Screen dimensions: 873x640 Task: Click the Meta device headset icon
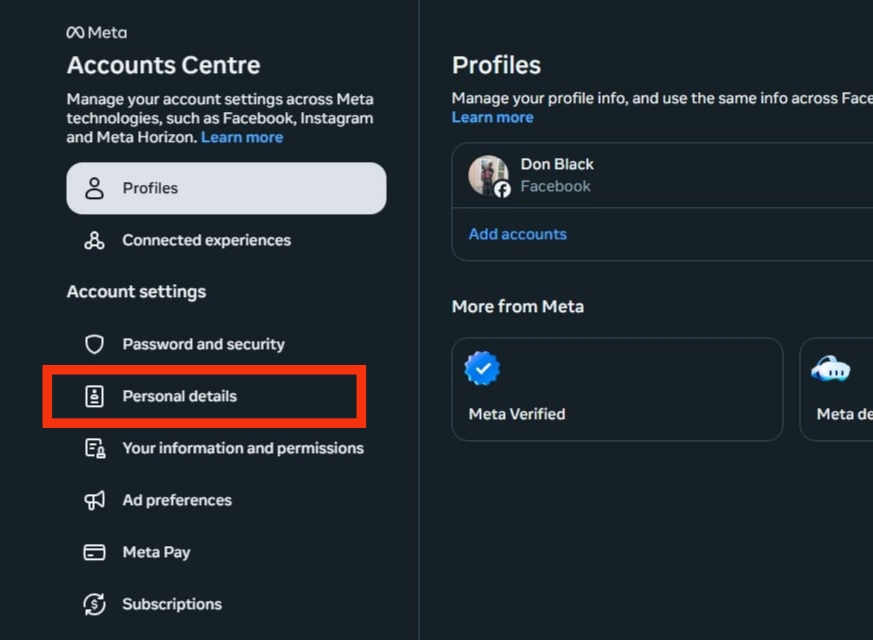click(x=830, y=368)
